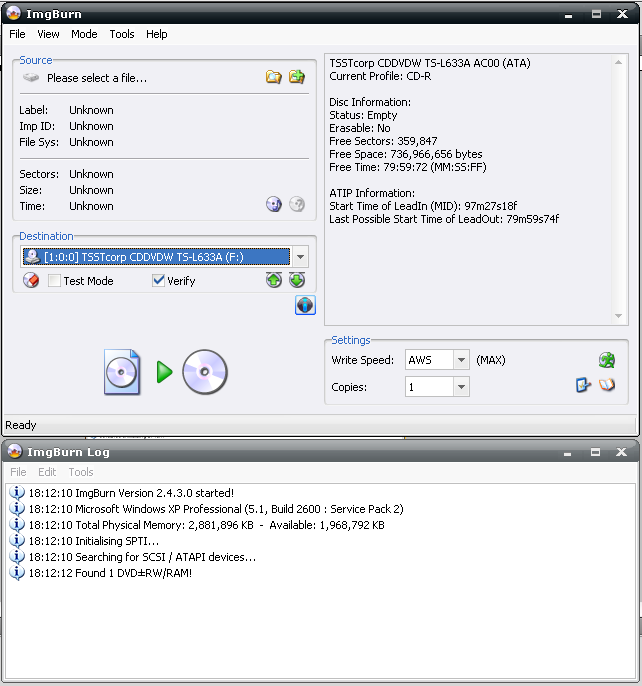Click the change book type icon
This screenshot has height=686, width=642.
pyautogui.click(x=607, y=385)
